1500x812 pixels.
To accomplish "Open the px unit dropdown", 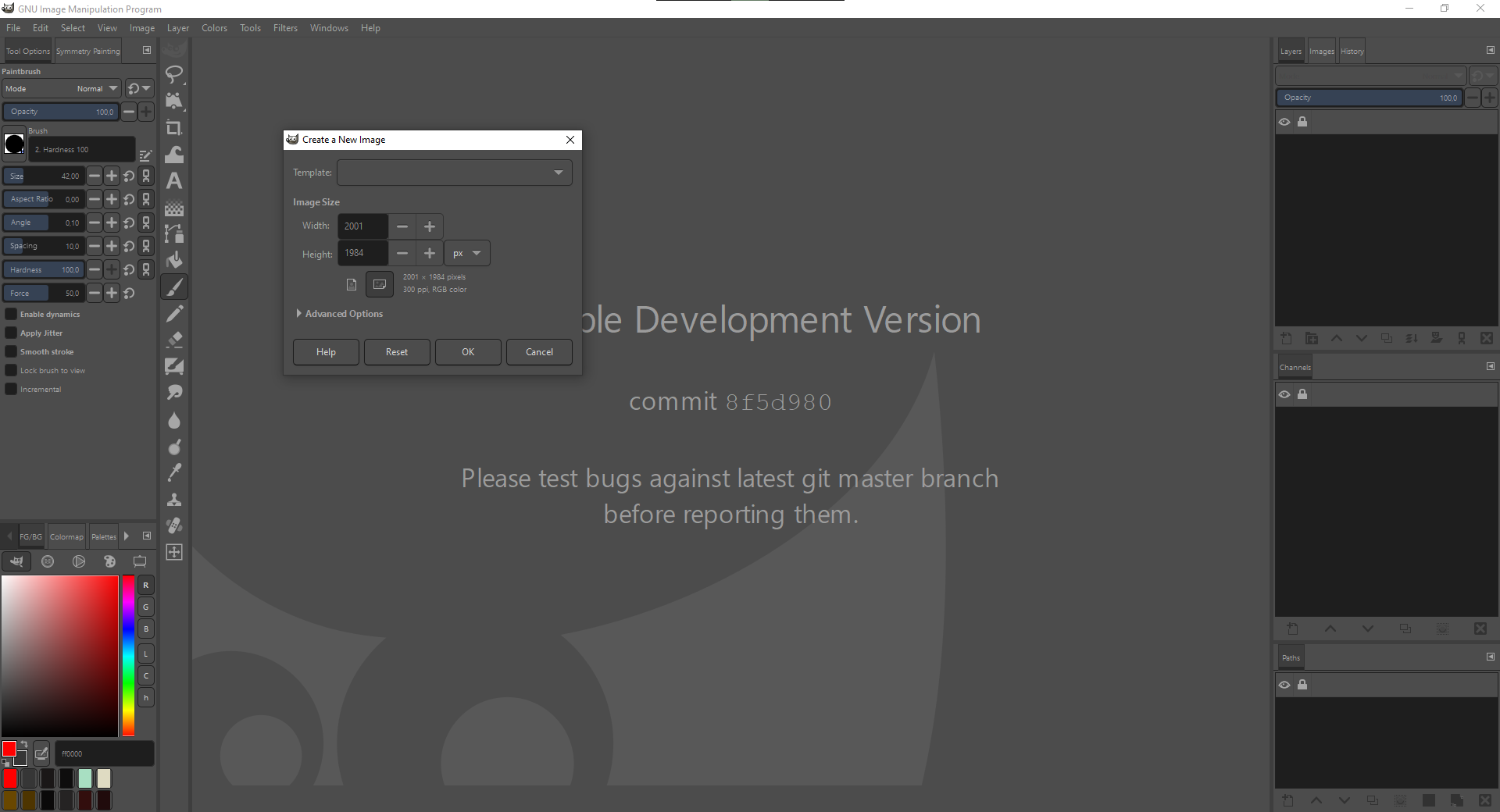I will pos(466,253).
